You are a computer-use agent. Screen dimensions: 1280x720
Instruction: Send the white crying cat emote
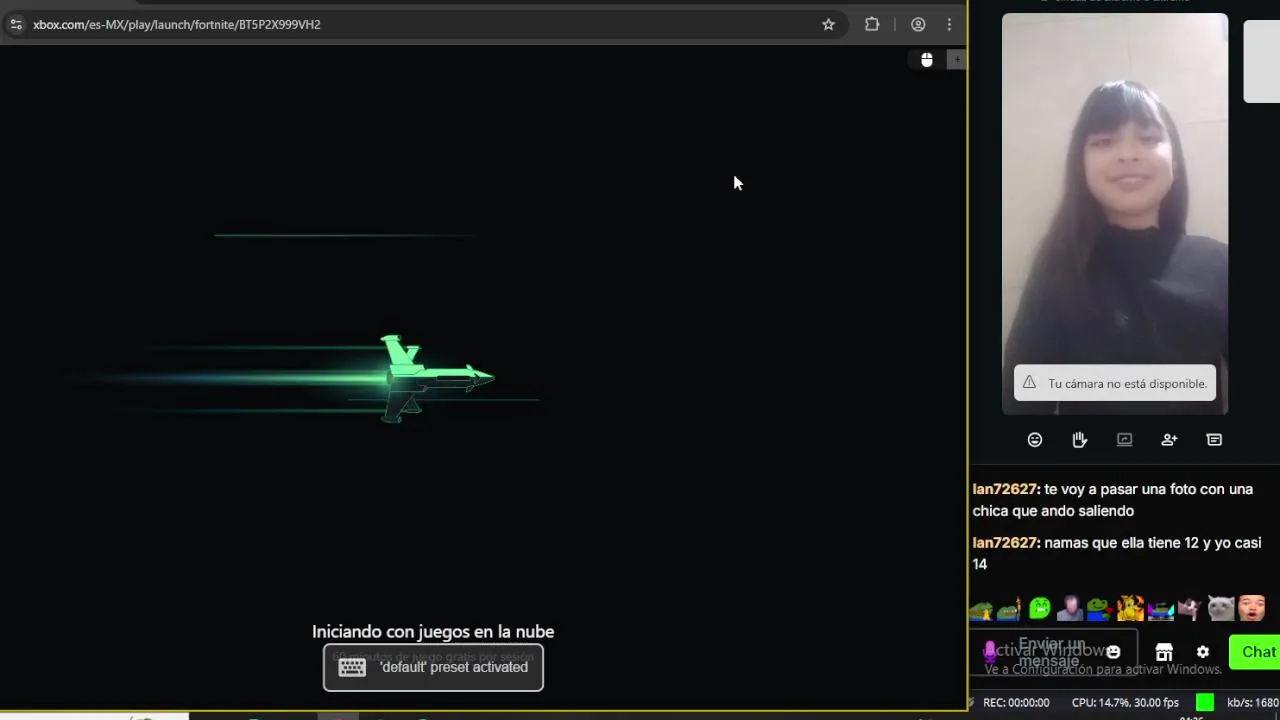(x=1221, y=607)
